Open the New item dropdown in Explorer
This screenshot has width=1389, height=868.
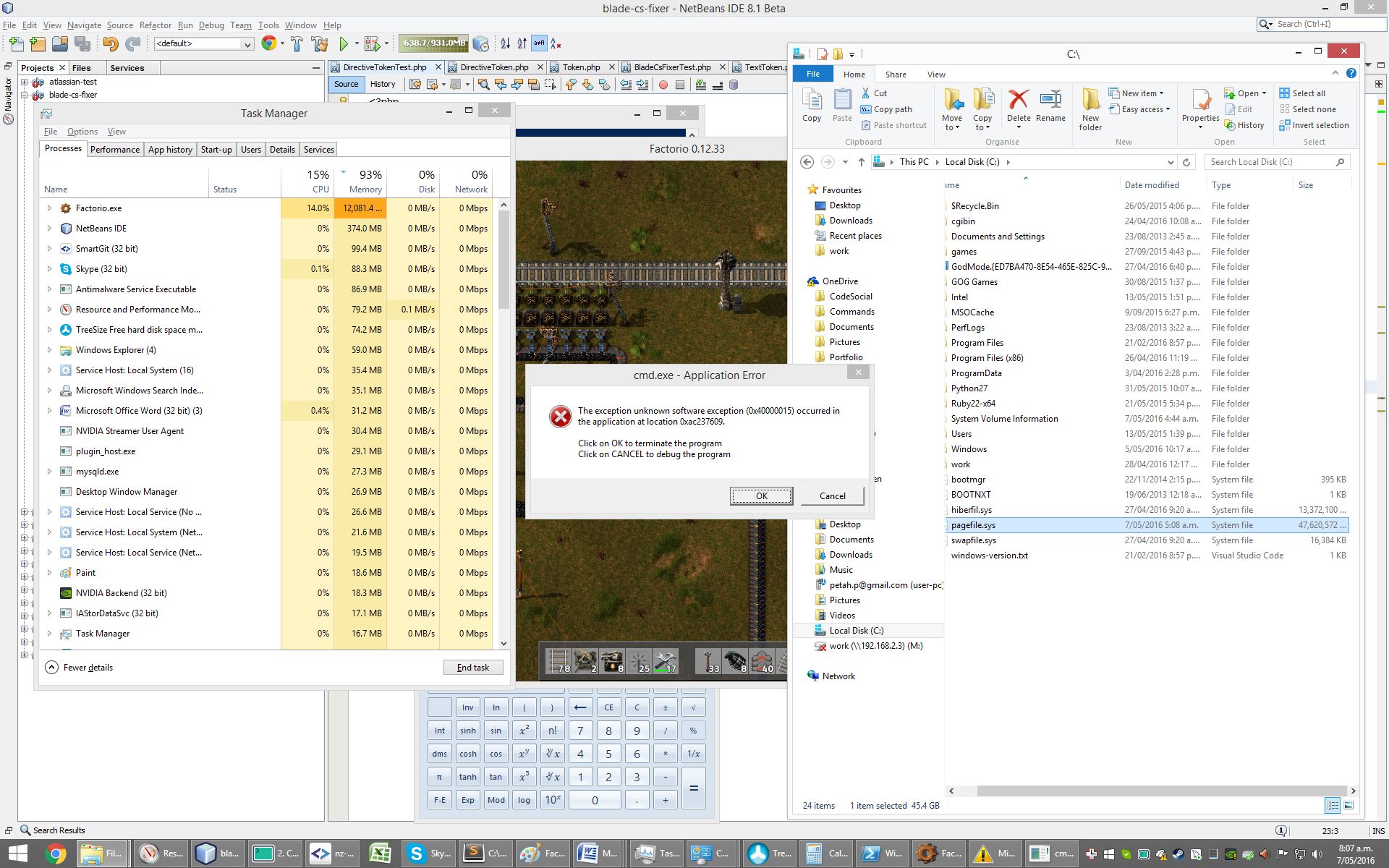coord(1137,93)
